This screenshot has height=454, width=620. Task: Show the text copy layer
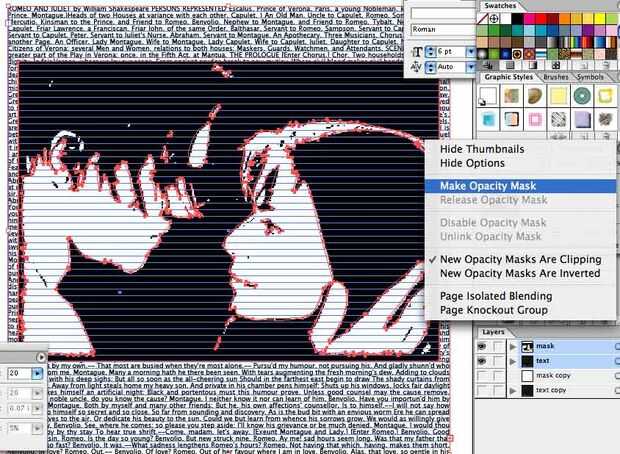(482, 390)
